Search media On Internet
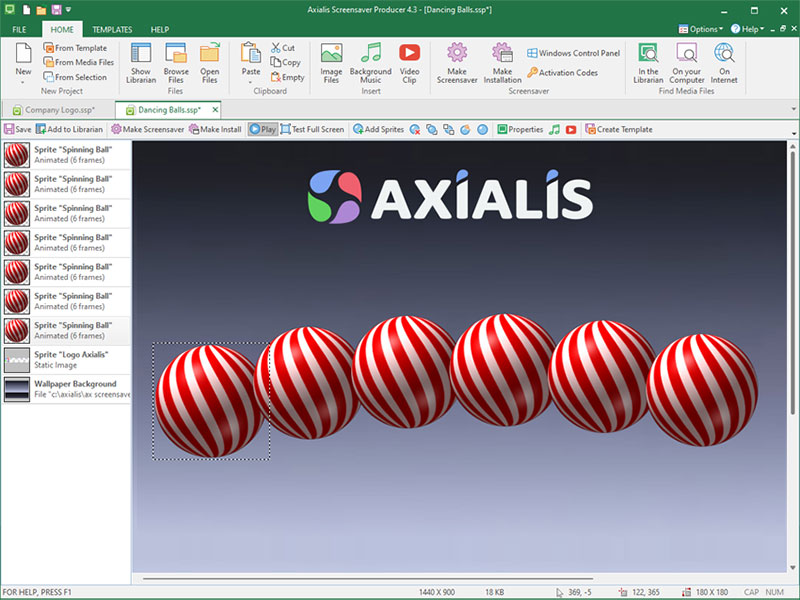 coord(725,62)
